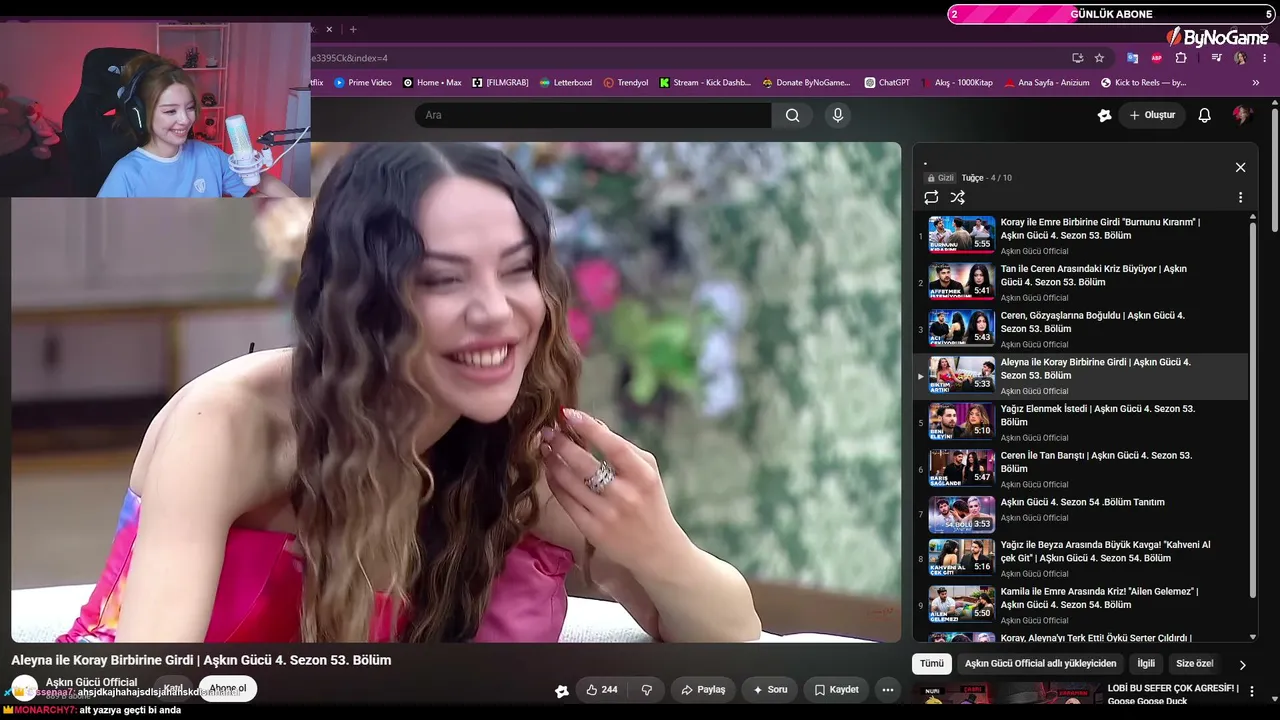Open YouTube notifications bell

(x=1204, y=115)
